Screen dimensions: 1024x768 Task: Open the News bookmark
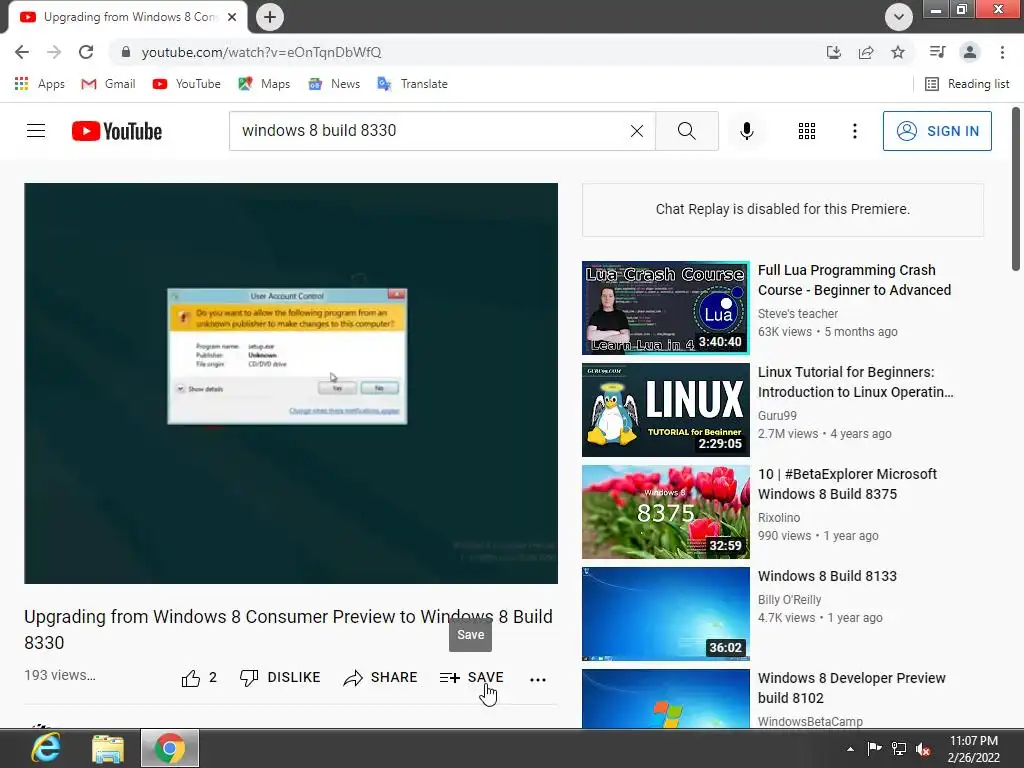click(334, 84)
